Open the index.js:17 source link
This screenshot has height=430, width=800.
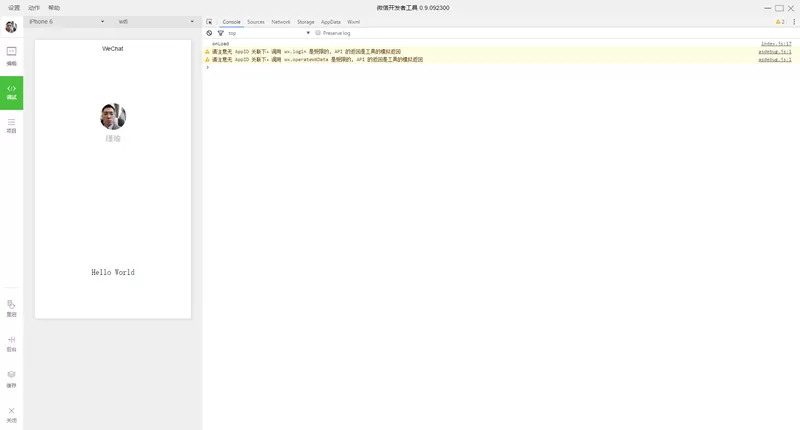click(x=776, y=44)
